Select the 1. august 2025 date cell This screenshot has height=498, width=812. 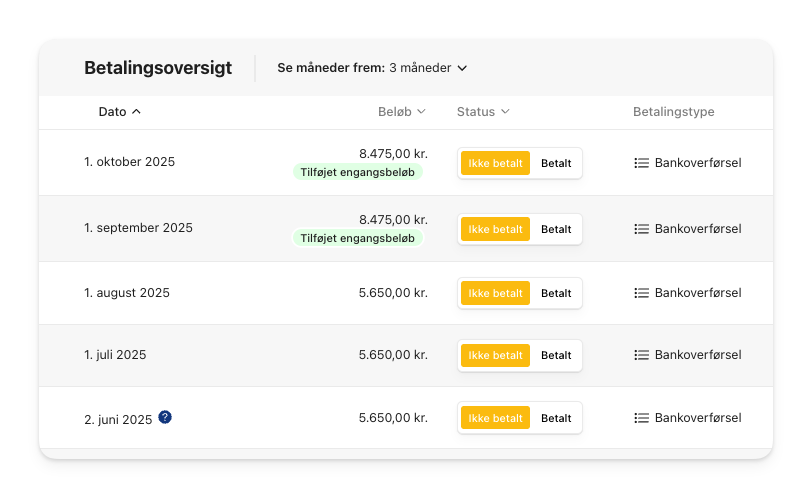point(127,293)
